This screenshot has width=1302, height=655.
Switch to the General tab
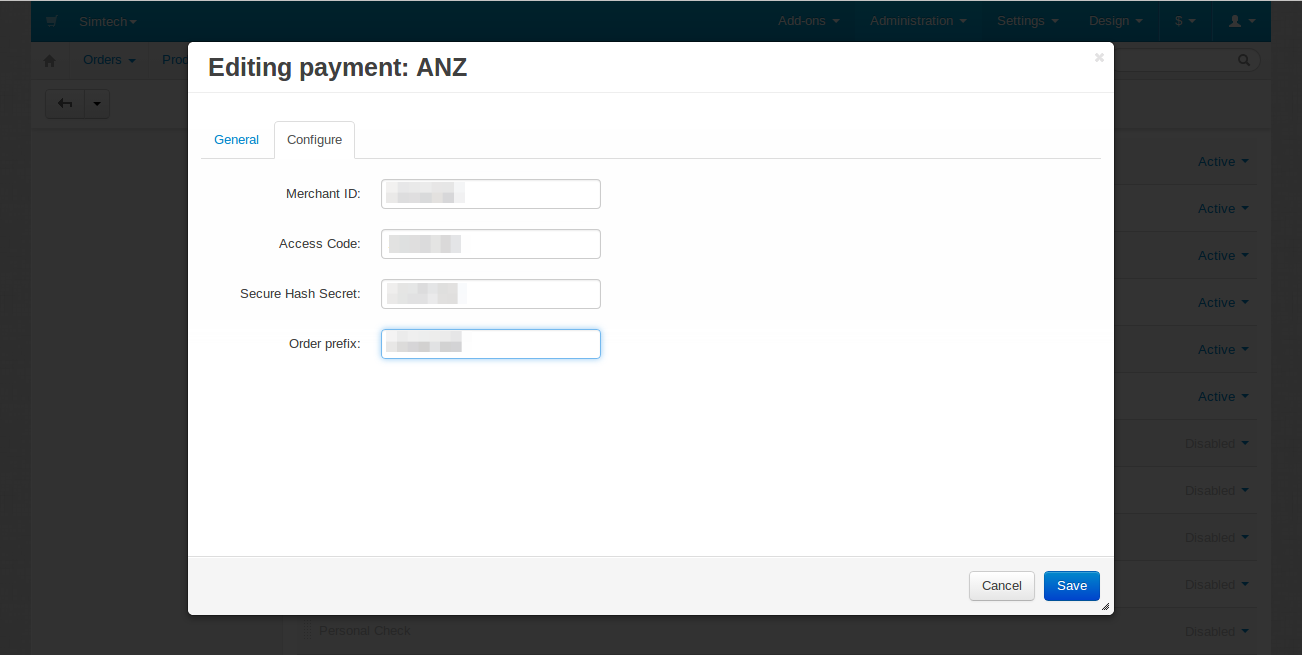[x=236, y=140]
